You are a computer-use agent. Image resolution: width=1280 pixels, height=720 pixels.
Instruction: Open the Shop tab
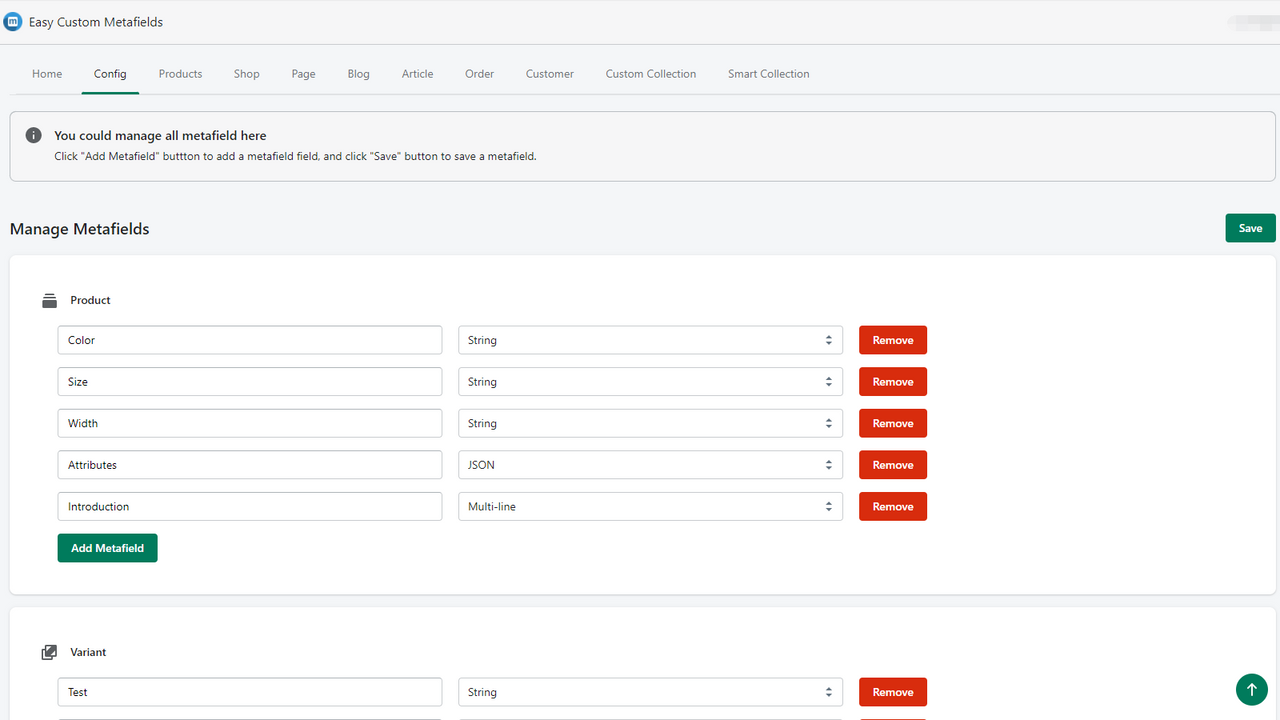click(247, 74)
